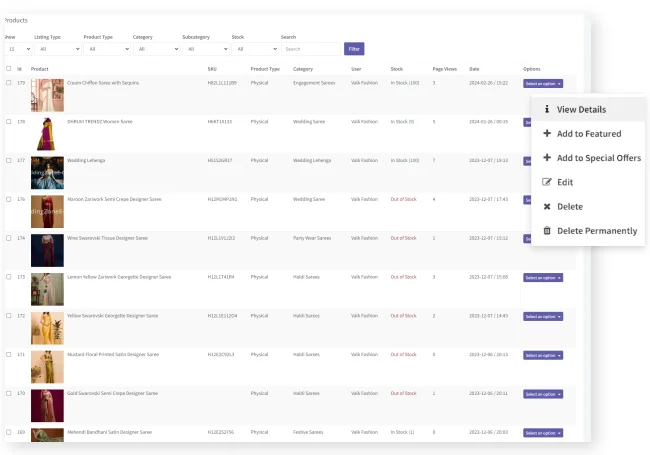Open Gold Swarovski Semi Crepe Saree thumbnail
The image size is (650, 455).
47,406
